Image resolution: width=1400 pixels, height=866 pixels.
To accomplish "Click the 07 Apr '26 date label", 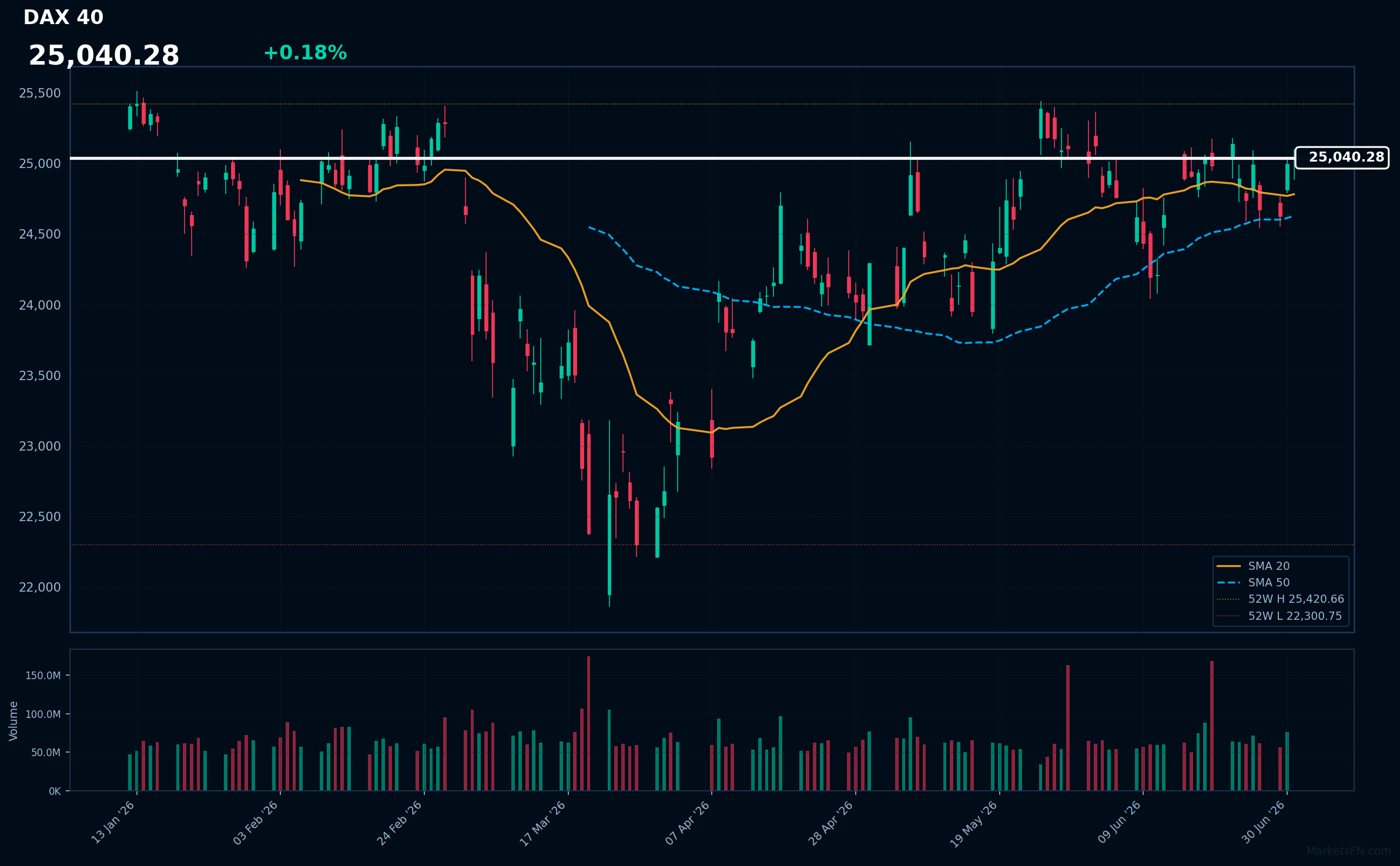I will click(x=688, y=823).
